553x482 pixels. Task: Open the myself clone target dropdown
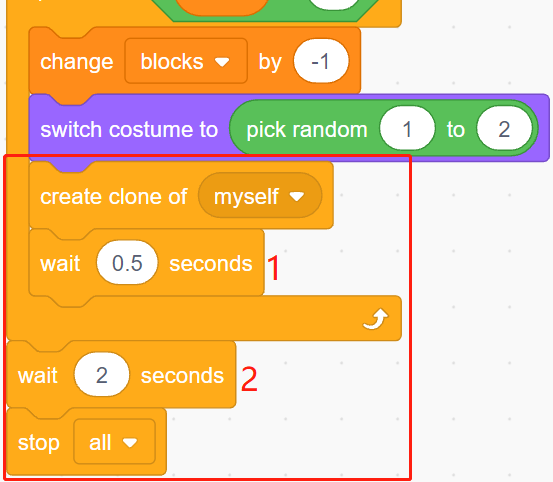click(260, 196)
